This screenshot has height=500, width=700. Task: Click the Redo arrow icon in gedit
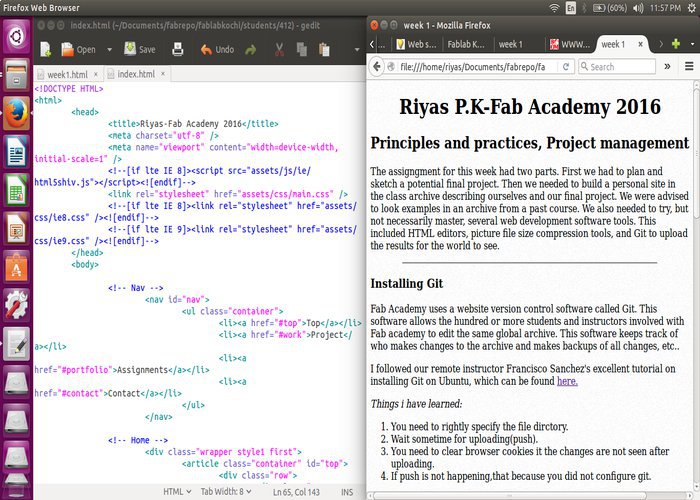pyautogui.click(x=251, y=50)
